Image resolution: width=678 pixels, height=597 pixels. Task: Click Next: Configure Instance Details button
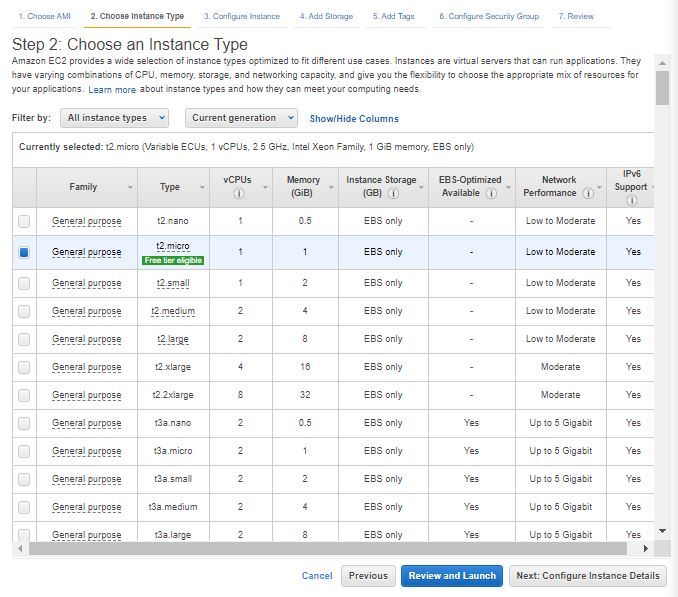coord(588,576)
